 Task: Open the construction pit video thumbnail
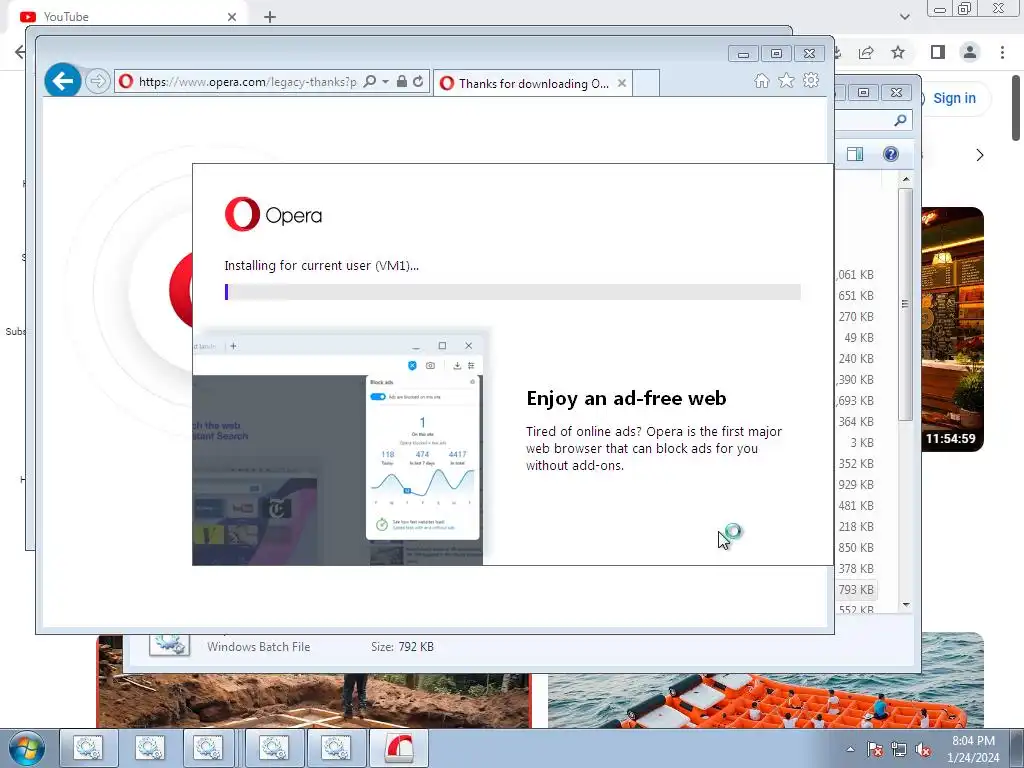click(x=313, y=700)
